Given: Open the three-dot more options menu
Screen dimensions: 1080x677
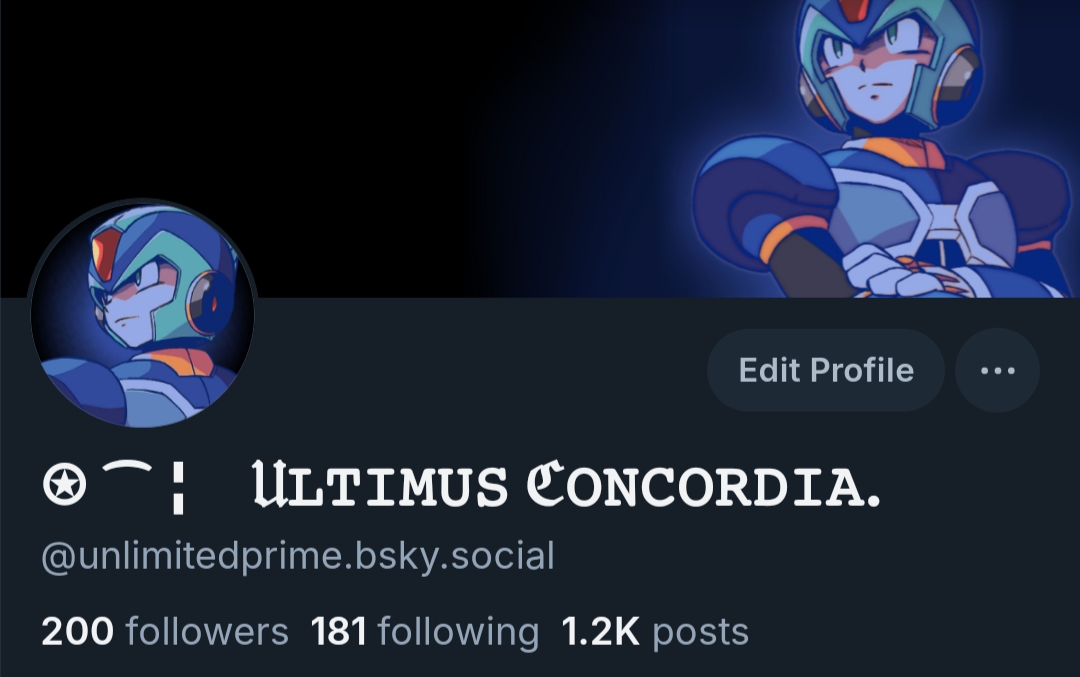Looking at the screenshot, I should coord(997,371).
